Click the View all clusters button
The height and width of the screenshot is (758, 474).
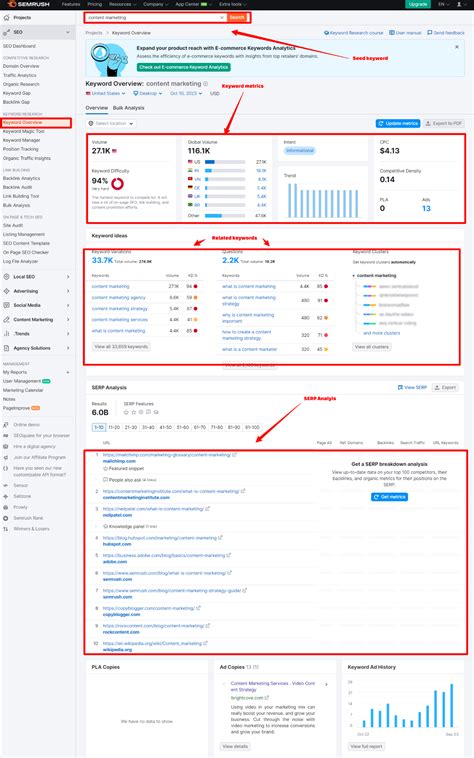click(x=372, y=347)
